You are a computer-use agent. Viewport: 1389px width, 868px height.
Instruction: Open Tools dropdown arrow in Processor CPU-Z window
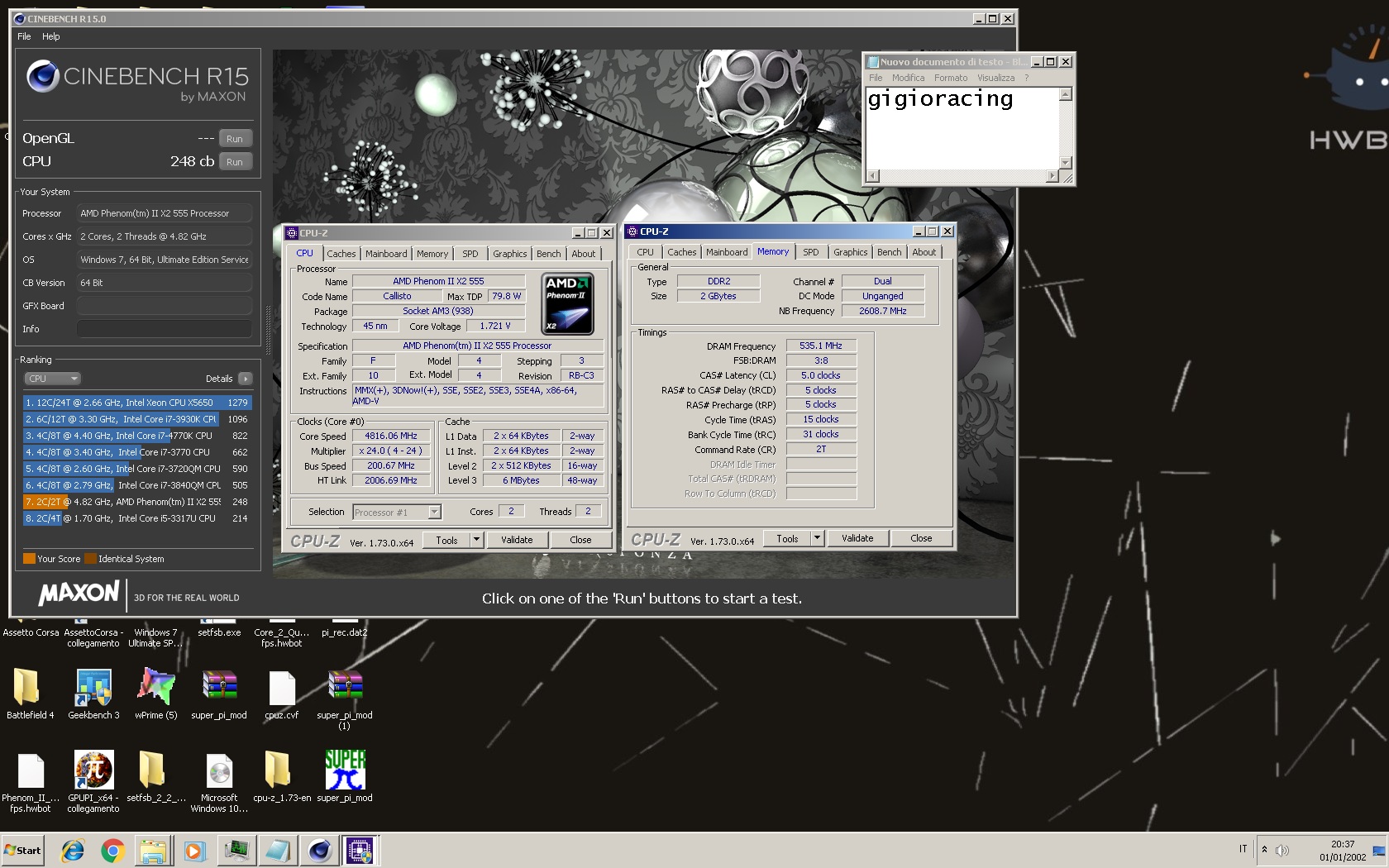[476, 540]
